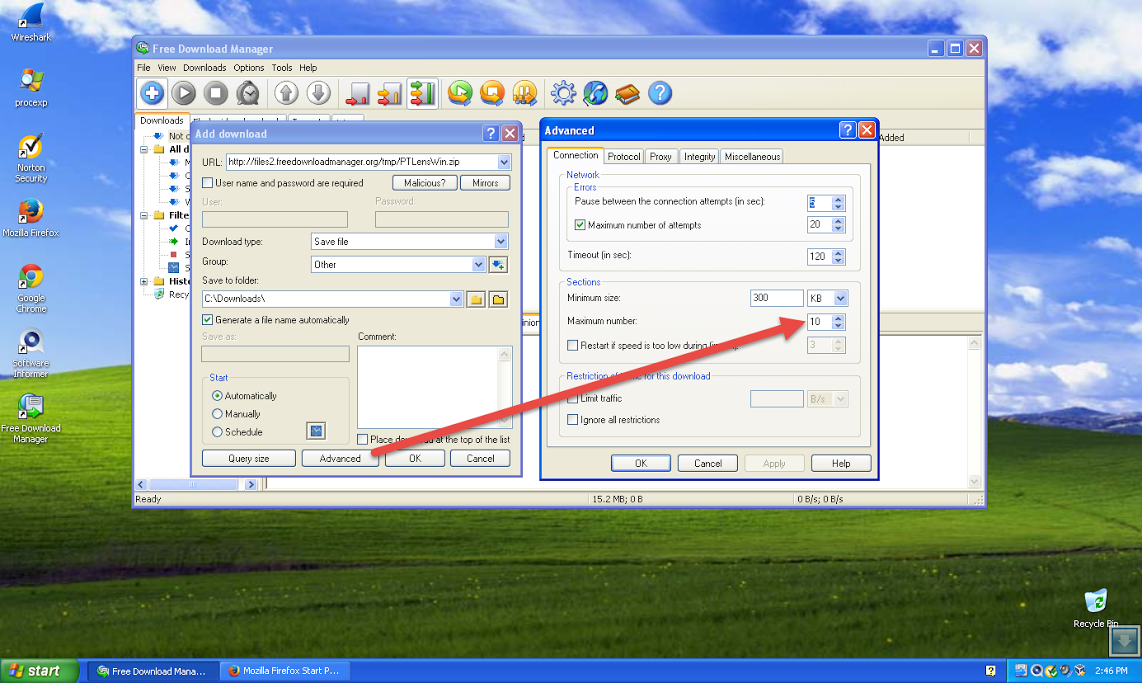This screenshot has height=683, width=1142.
Task: Open the alarm clock schedule toolbar icon
Action: coord(248,93)
